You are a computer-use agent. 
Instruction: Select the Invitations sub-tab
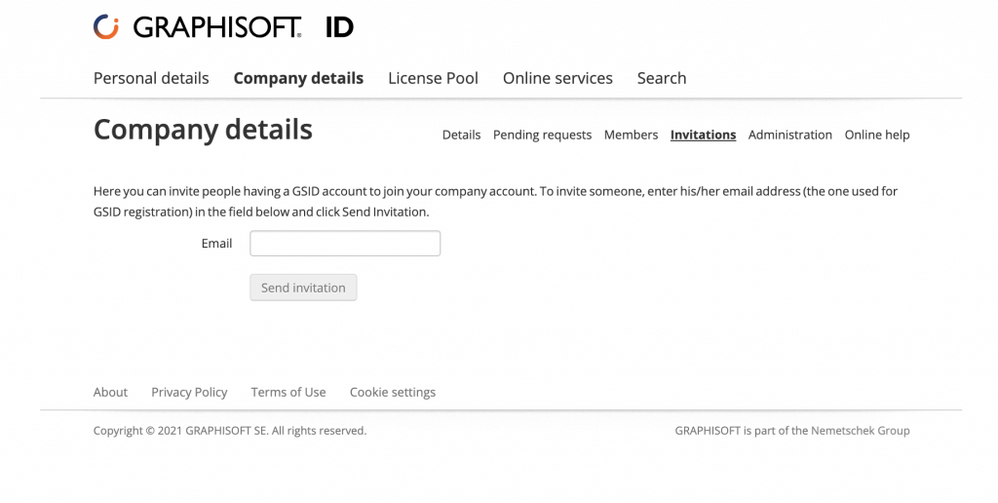coord(703,135)
